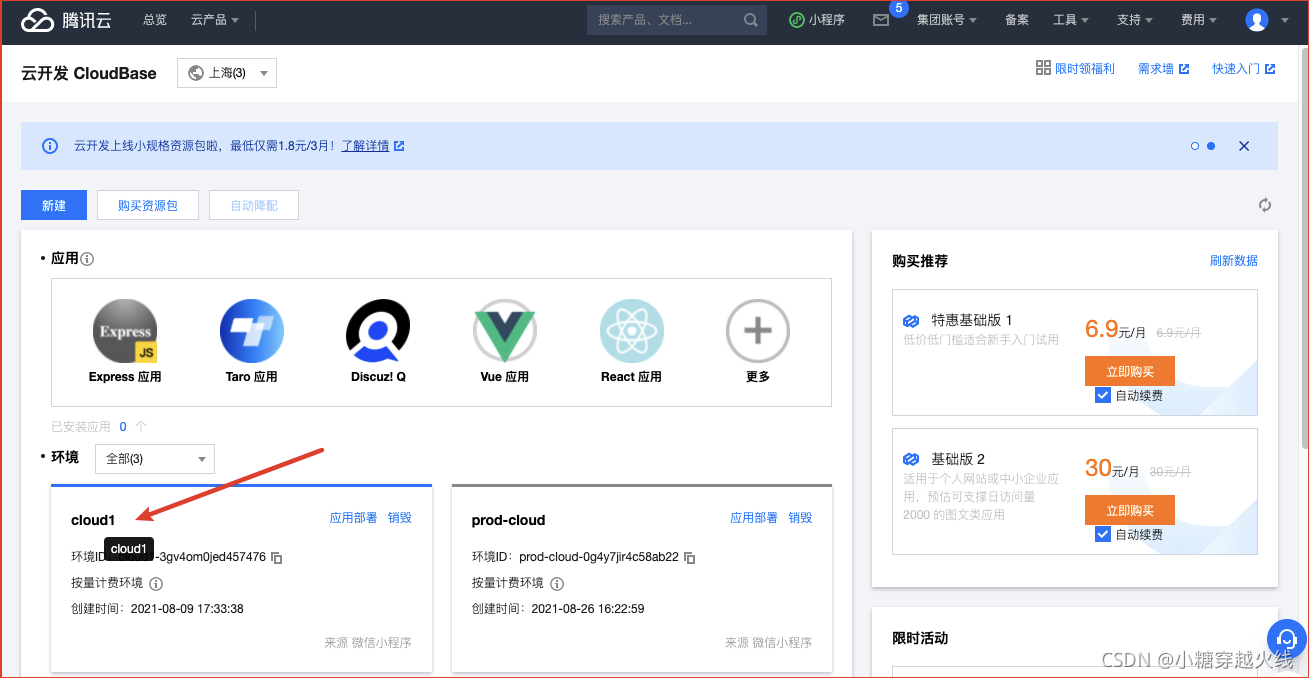Click 销毁 on prod-cloud card

pos(800,518)
